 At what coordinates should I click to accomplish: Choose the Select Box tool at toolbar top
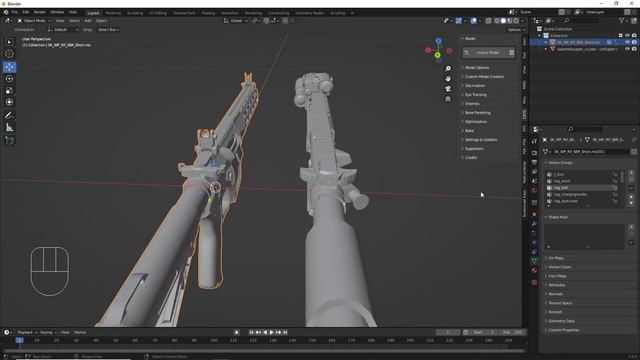point(9,42)
